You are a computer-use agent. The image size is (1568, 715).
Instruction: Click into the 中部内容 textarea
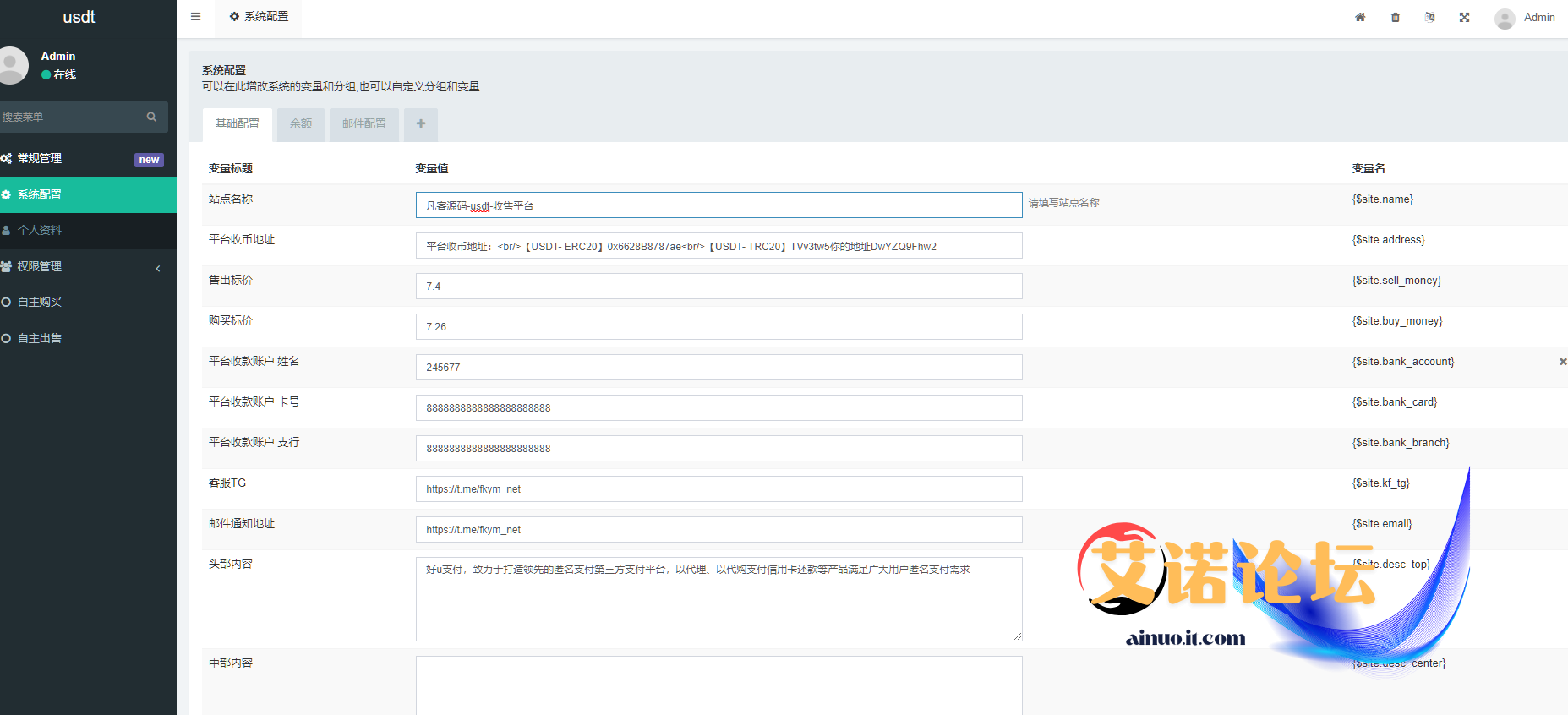coord(719,685)
